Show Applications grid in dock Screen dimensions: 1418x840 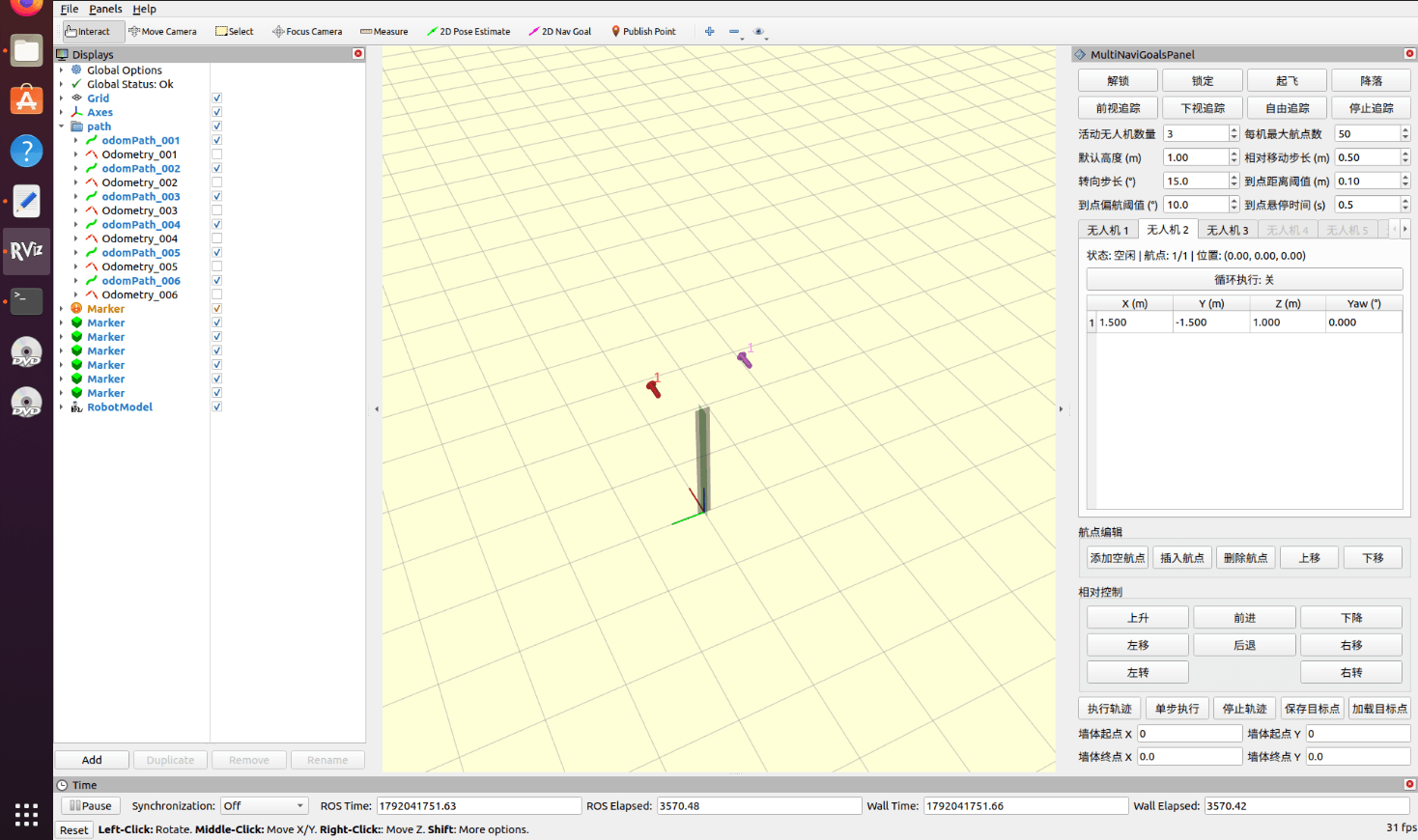[26, 814]
